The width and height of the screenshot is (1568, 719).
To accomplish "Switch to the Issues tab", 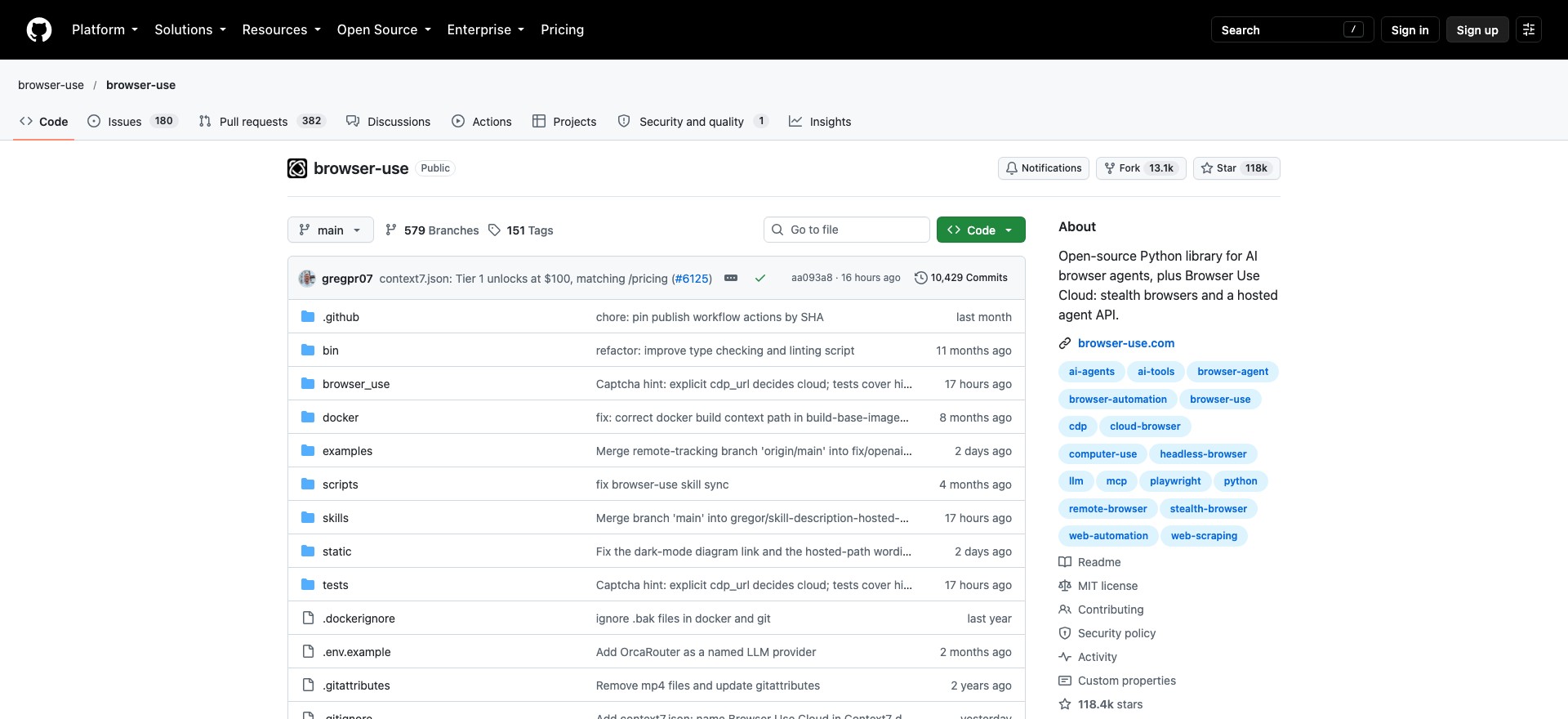I will coord(132,121).
